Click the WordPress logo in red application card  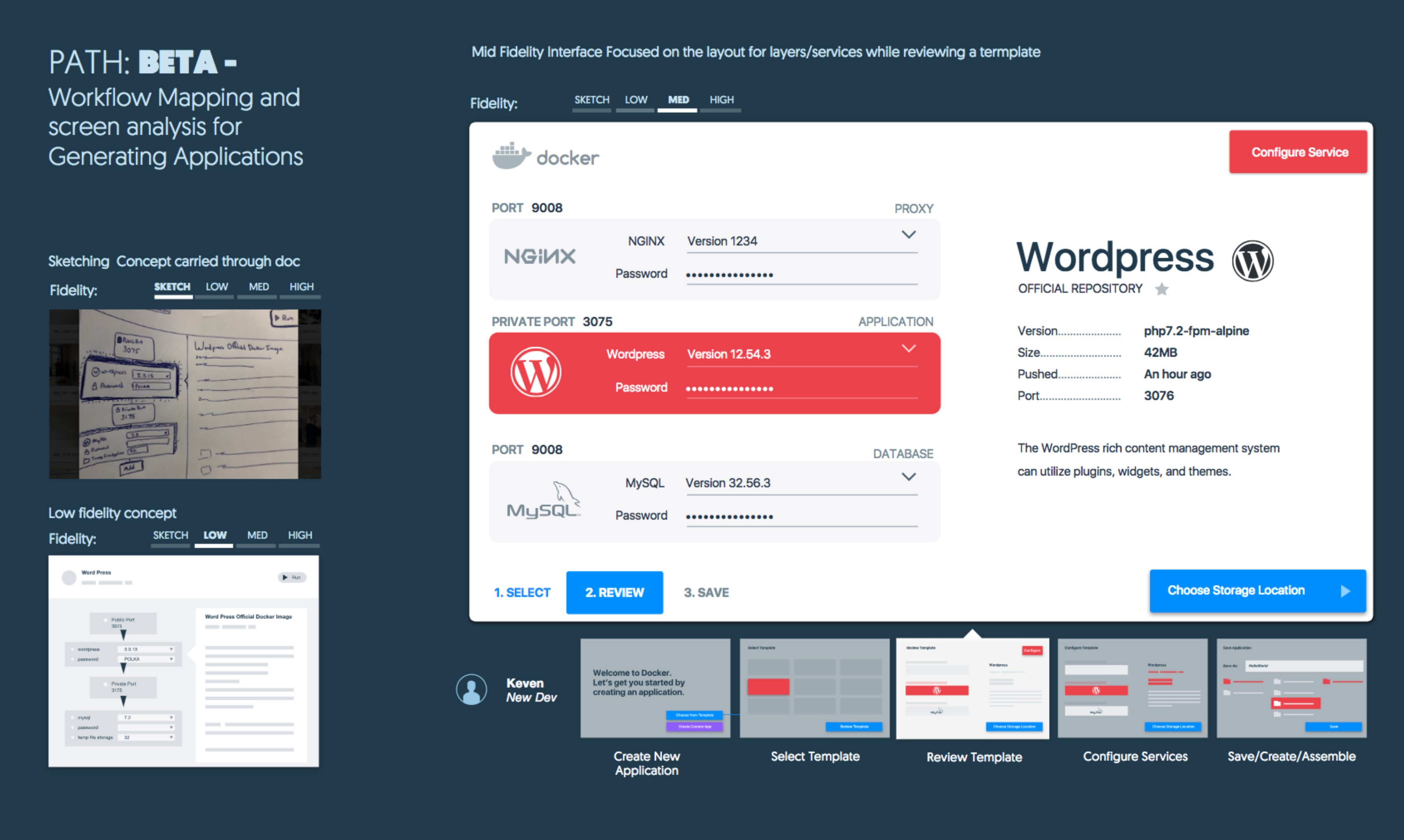(x=536, y=372)
